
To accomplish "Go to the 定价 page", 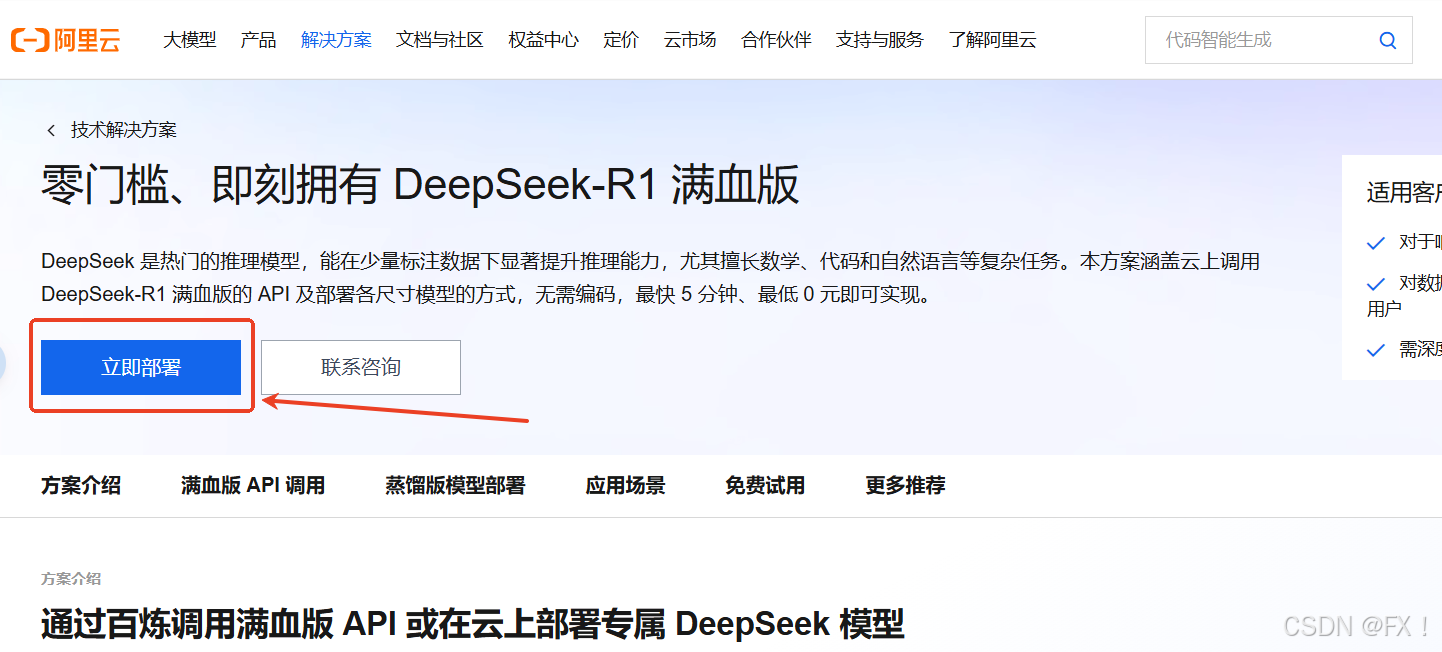I will (621, 40).
